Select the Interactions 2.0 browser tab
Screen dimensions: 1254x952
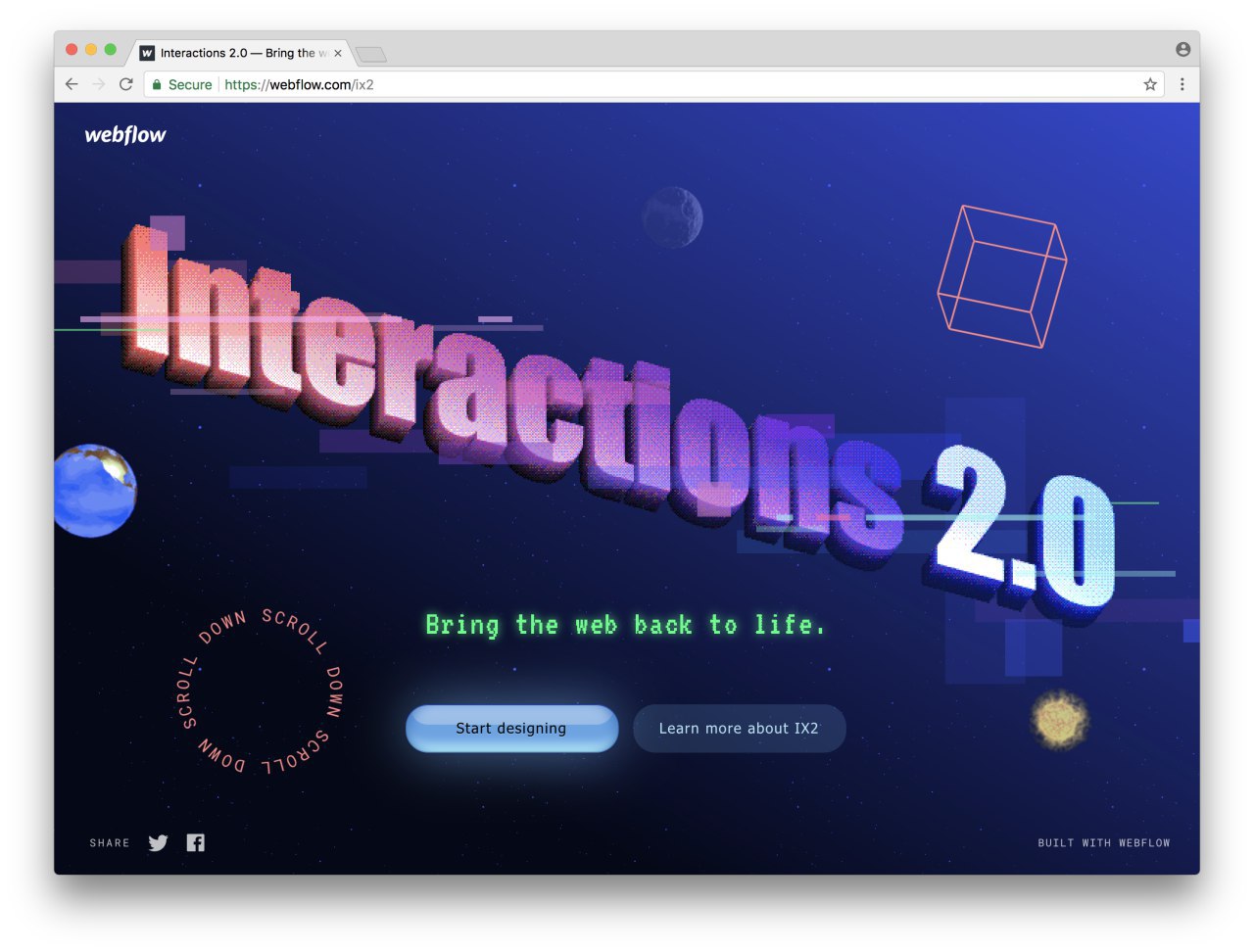click(240, 53)
